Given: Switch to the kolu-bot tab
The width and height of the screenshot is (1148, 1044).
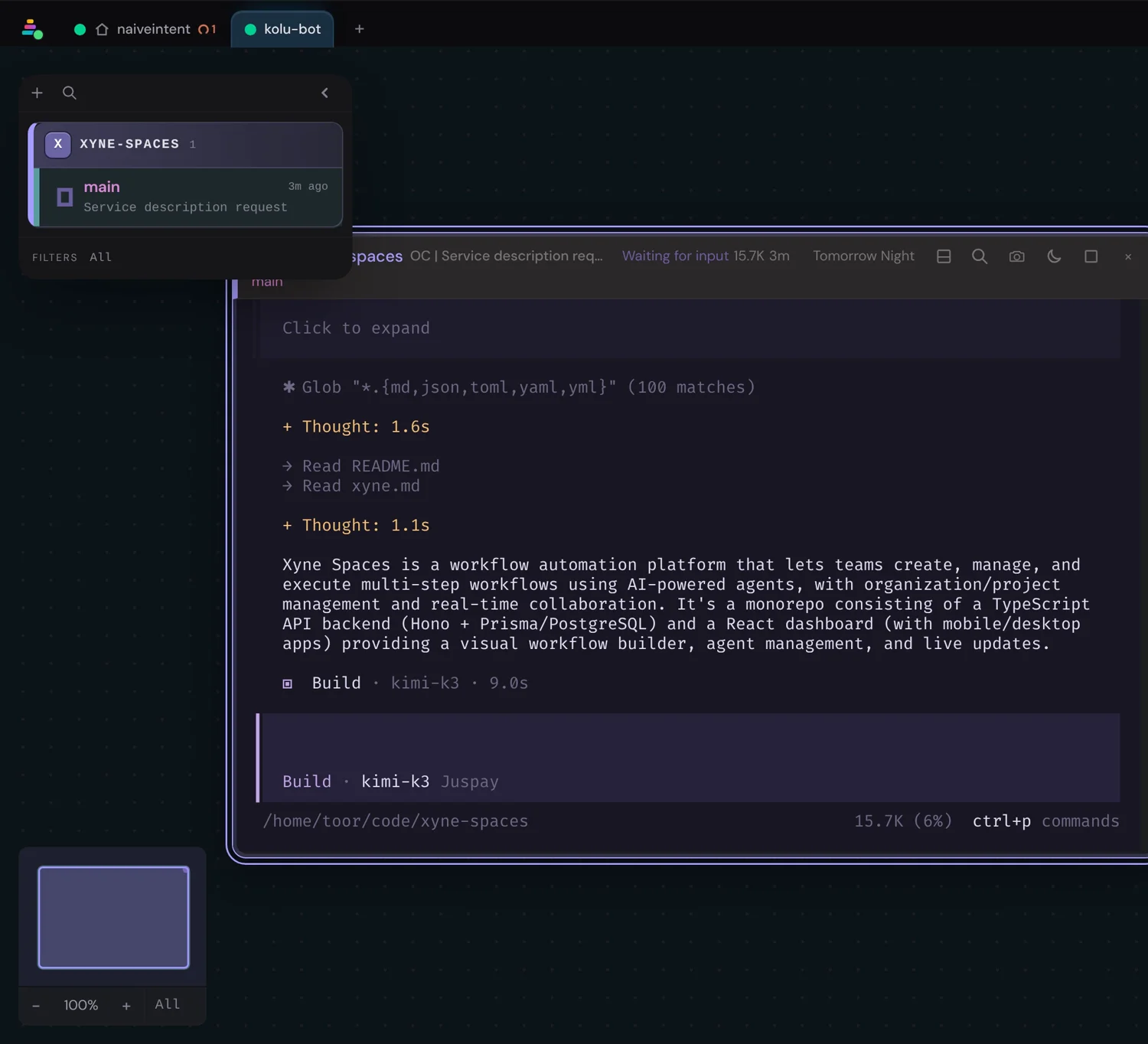Looking at the screenshot, I should coord(282,29).
